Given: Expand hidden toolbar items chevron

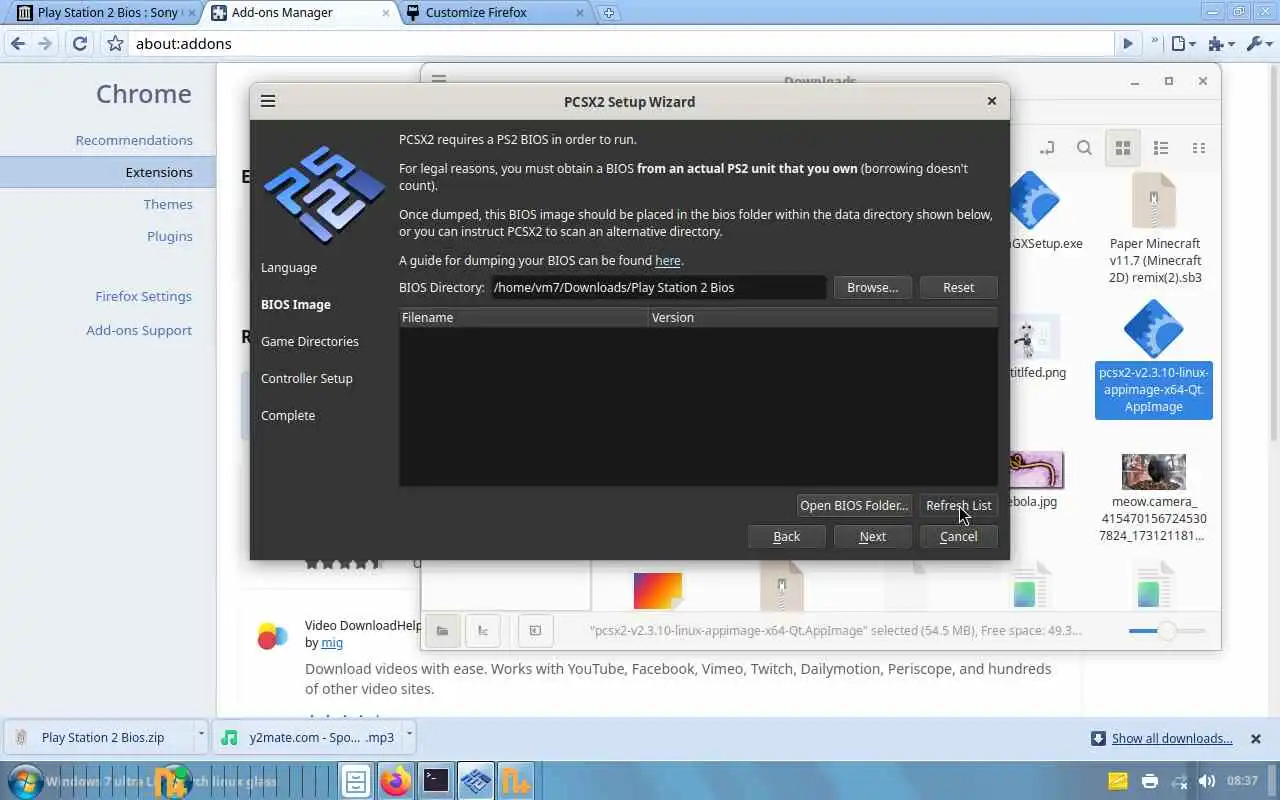Looking at the screenshot, I should click(1156, 43).
